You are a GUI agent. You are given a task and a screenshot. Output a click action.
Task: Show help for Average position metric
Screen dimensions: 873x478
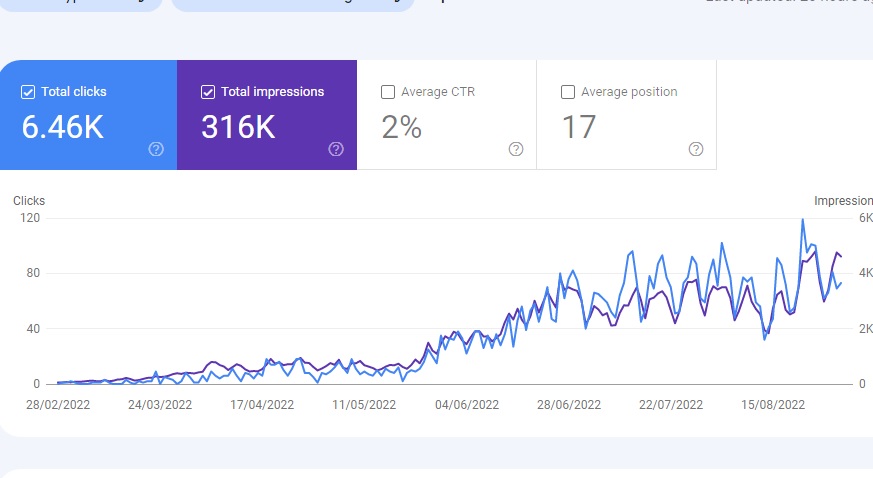[696, 149]
